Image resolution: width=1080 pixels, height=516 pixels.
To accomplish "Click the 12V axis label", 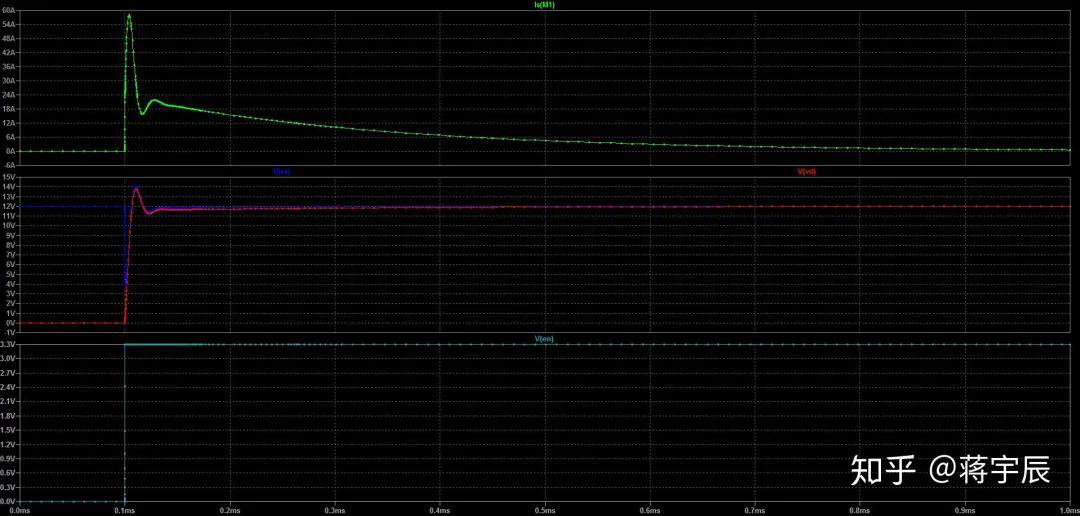I will click(11, 206).
